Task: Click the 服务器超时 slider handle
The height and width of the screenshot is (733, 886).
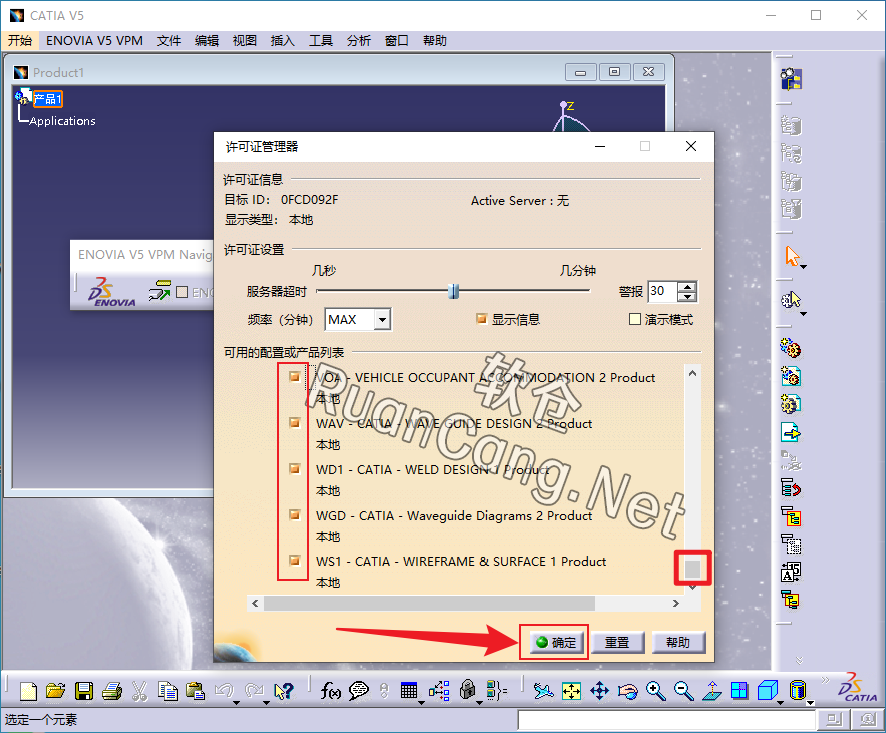Action: pyautogui.click(x=453, y=291)
